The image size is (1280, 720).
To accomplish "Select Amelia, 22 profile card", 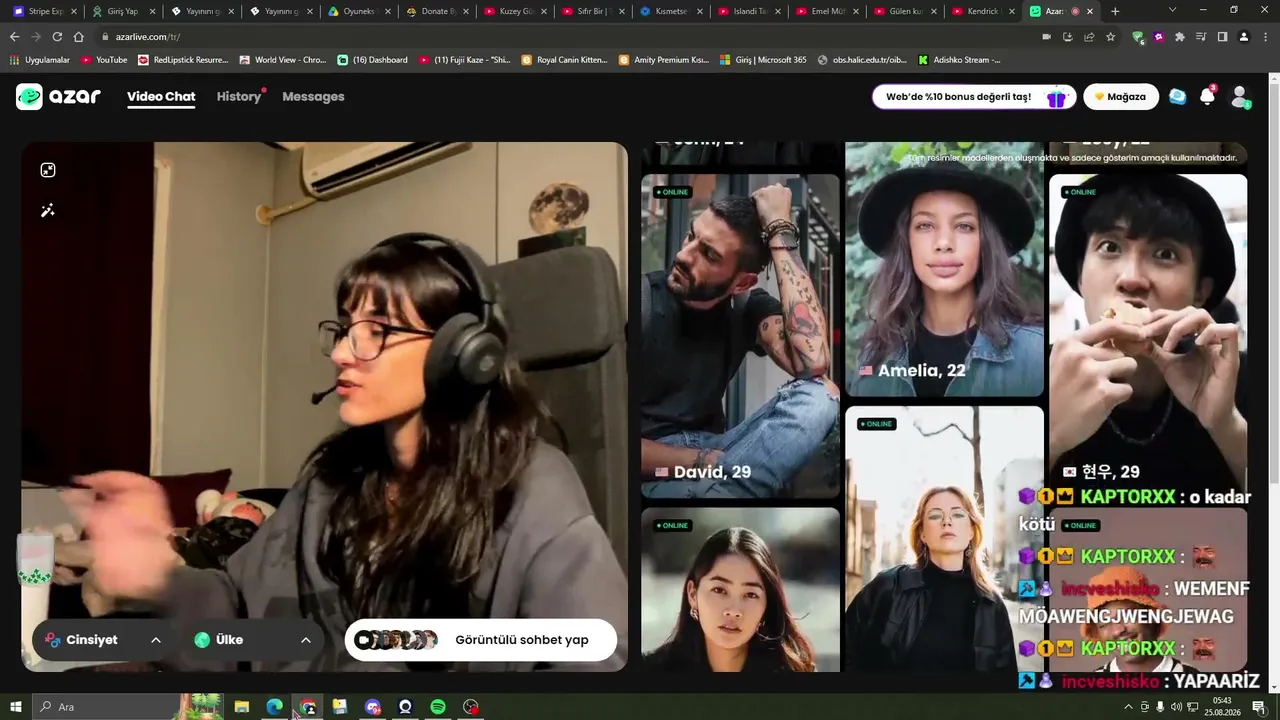I will (x=944, y=270).
